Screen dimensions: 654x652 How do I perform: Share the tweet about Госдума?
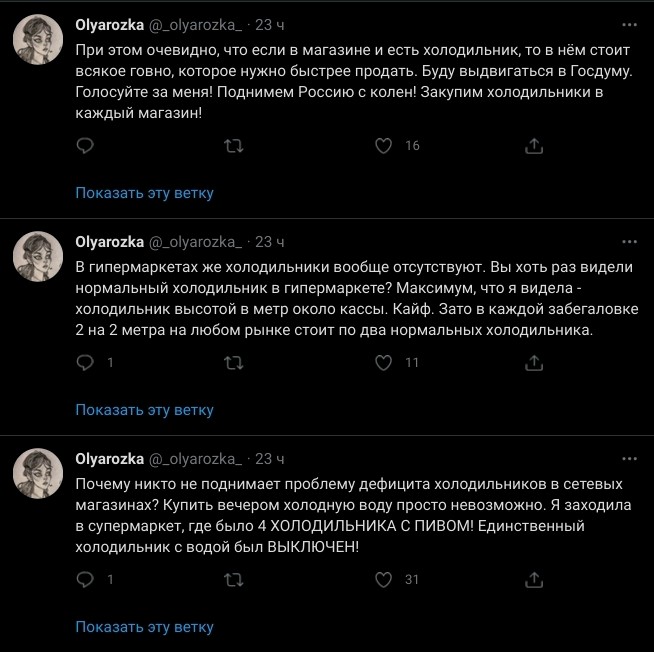[534, 146]
